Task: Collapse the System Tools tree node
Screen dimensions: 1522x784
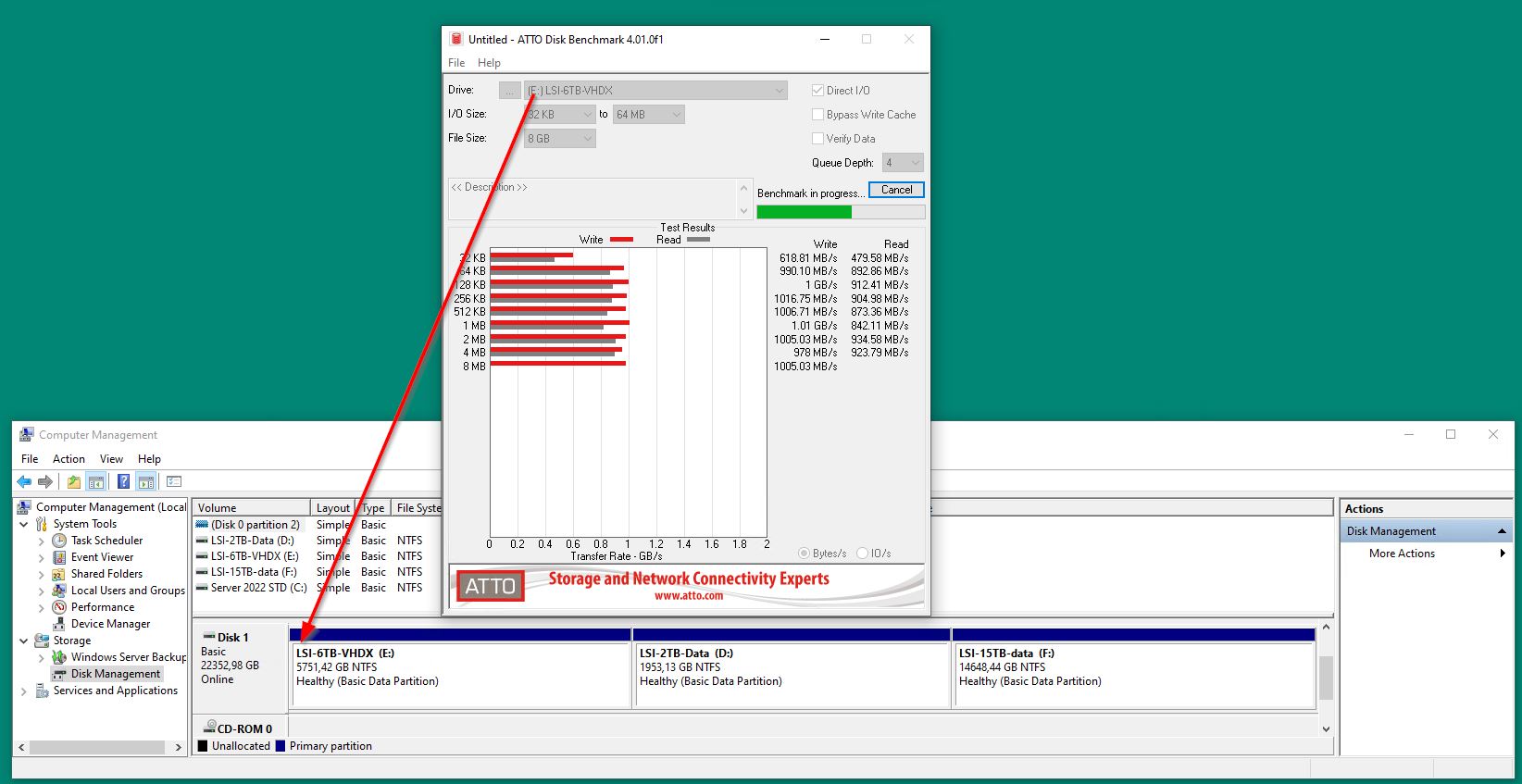Action: pos(24,524)
